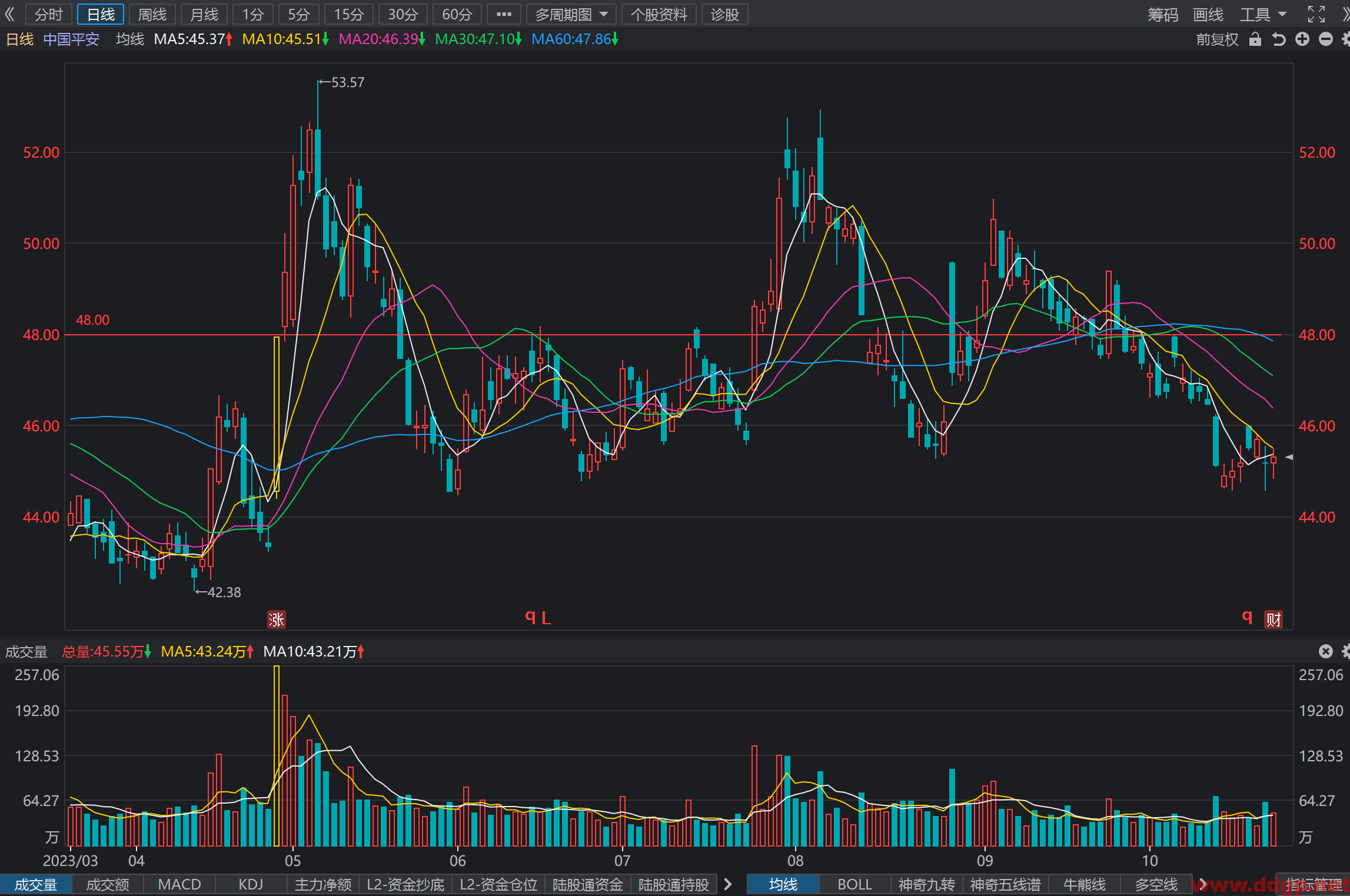Open the 多周期图 dropdown
The height and width of the screenshot is (896, 1350).
click(571, 14)
